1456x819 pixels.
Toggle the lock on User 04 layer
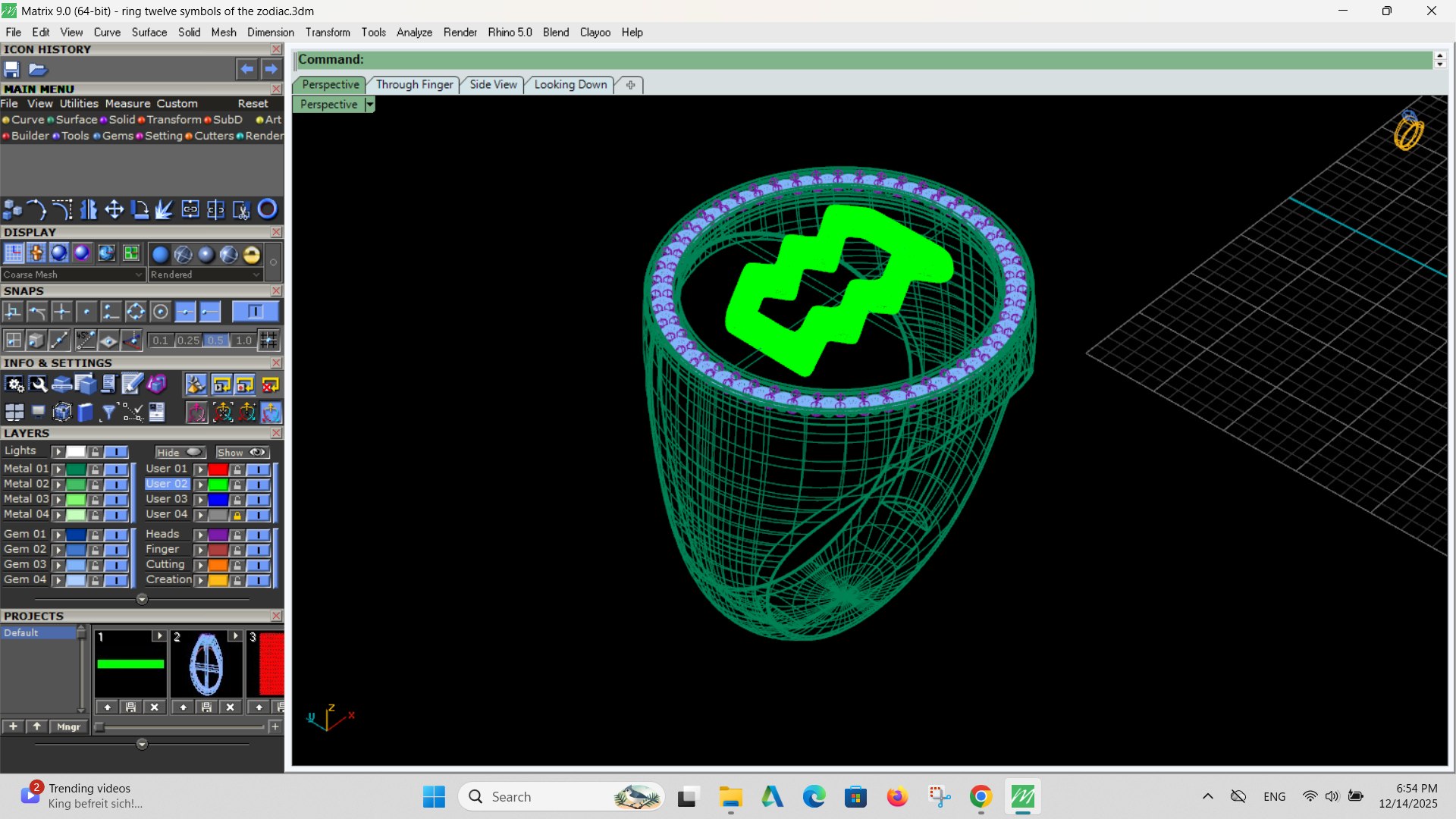(x=237, y=515)
